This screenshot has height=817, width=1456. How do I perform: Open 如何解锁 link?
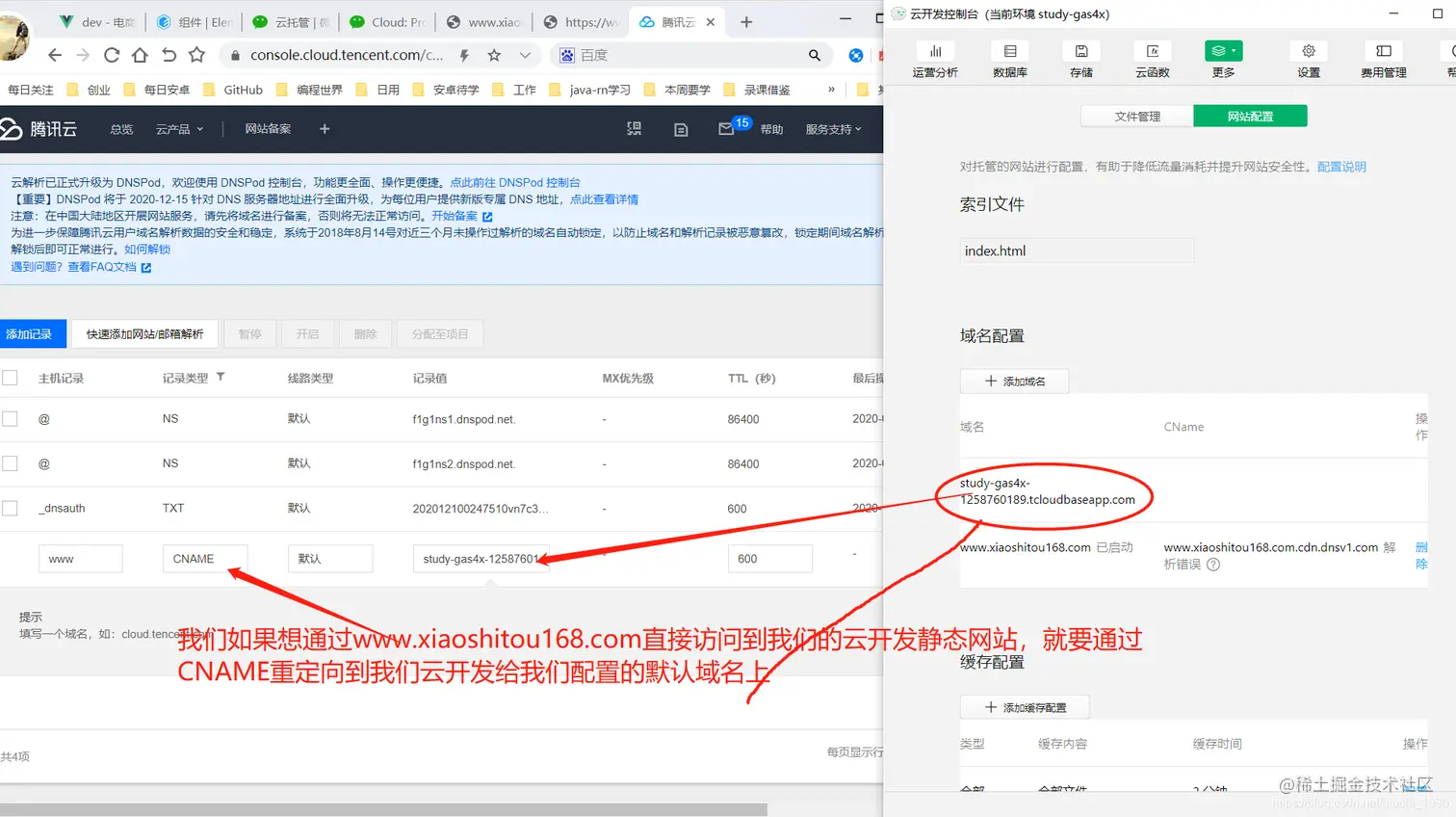coord(147,250)
